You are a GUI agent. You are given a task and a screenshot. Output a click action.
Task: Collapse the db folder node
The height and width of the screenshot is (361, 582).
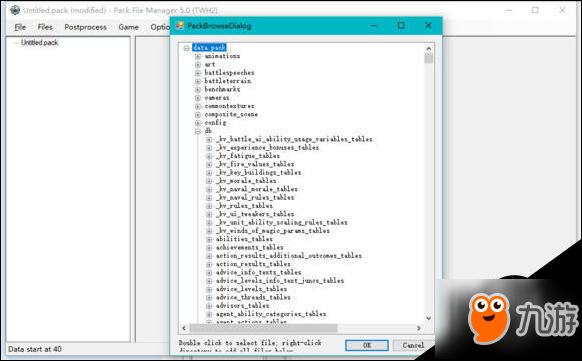point(198,131)
